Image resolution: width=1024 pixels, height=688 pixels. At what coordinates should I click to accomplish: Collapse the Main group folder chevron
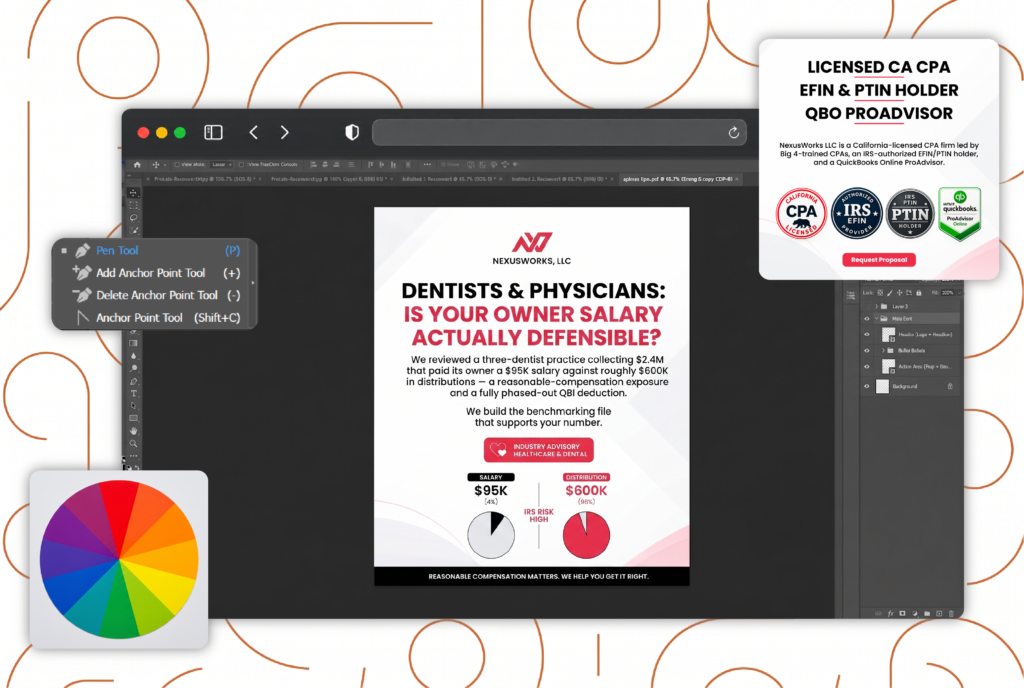pyautogui.click(x=876, y=319)
